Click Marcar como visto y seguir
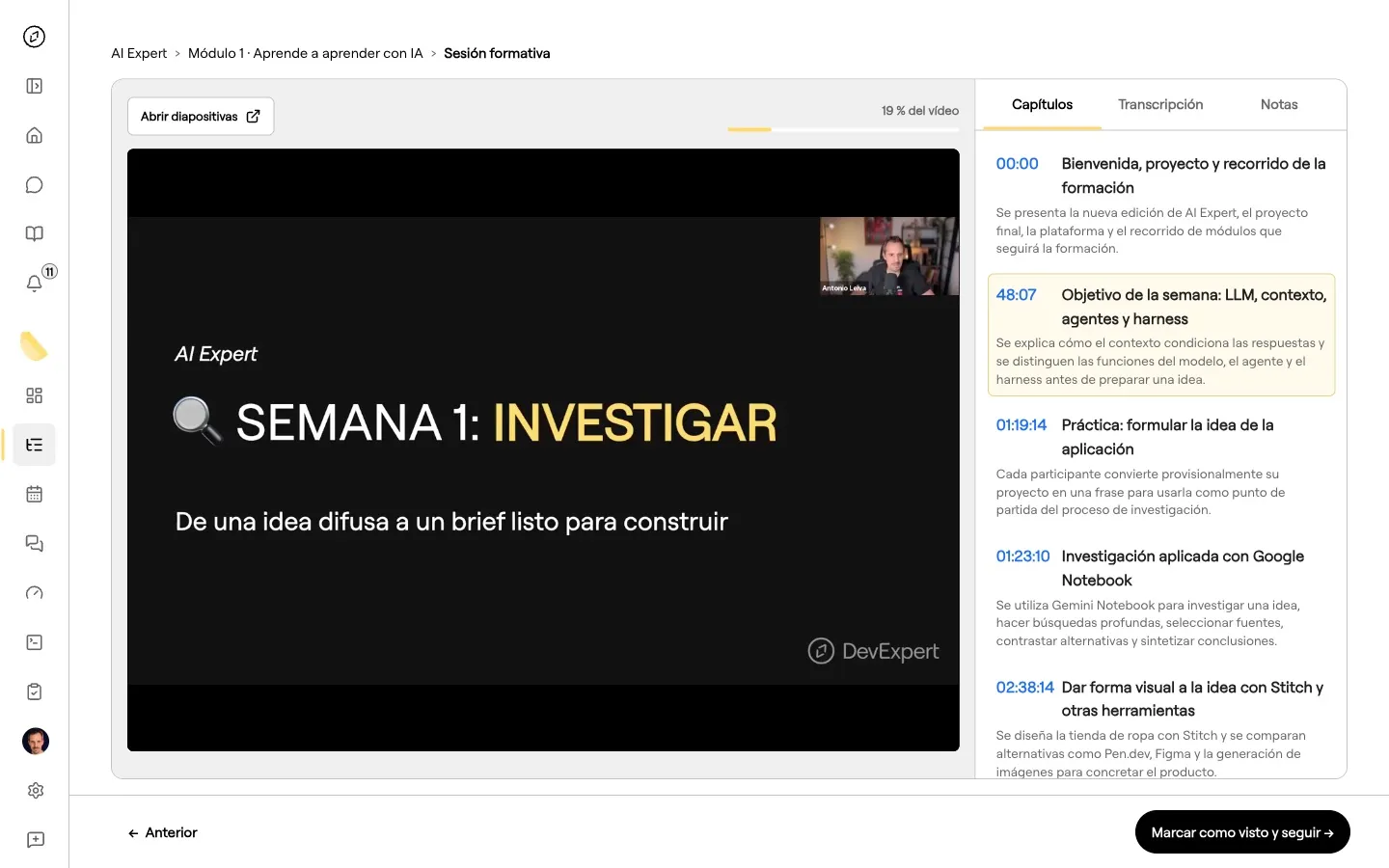The width and height of the screenshot is (1389, 868). click(1242, 832)
